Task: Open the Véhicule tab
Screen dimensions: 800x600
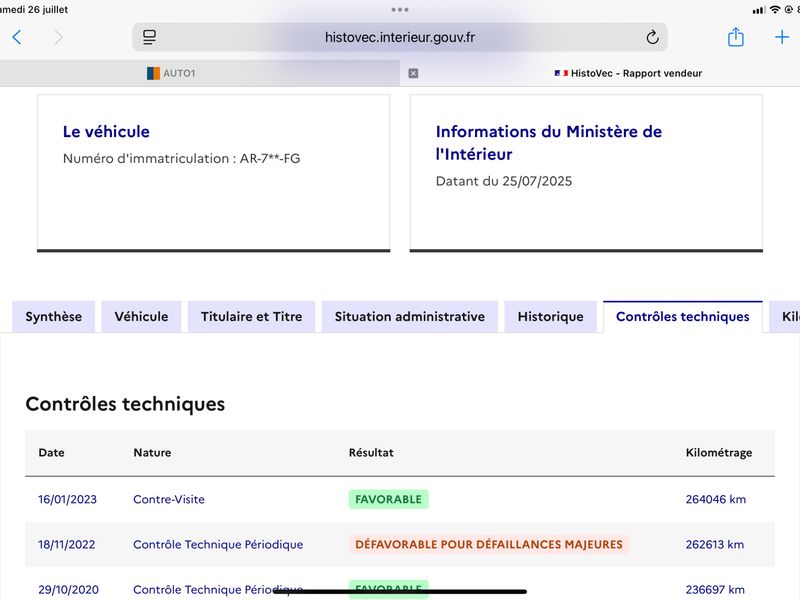Action: (141, 317)
